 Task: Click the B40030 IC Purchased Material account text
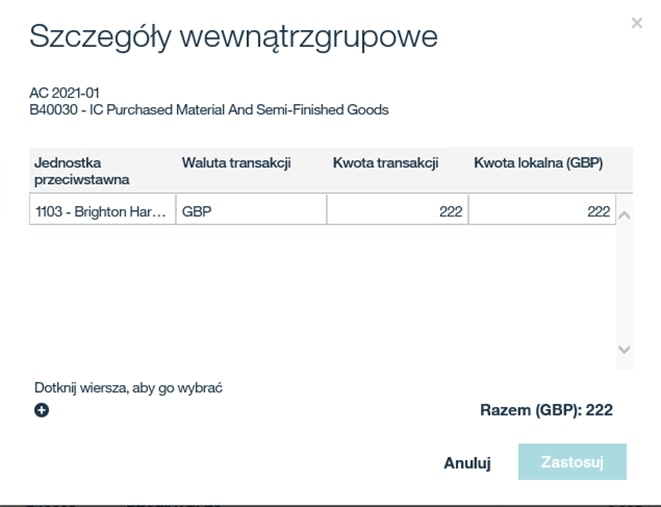(x=209, y=109)
